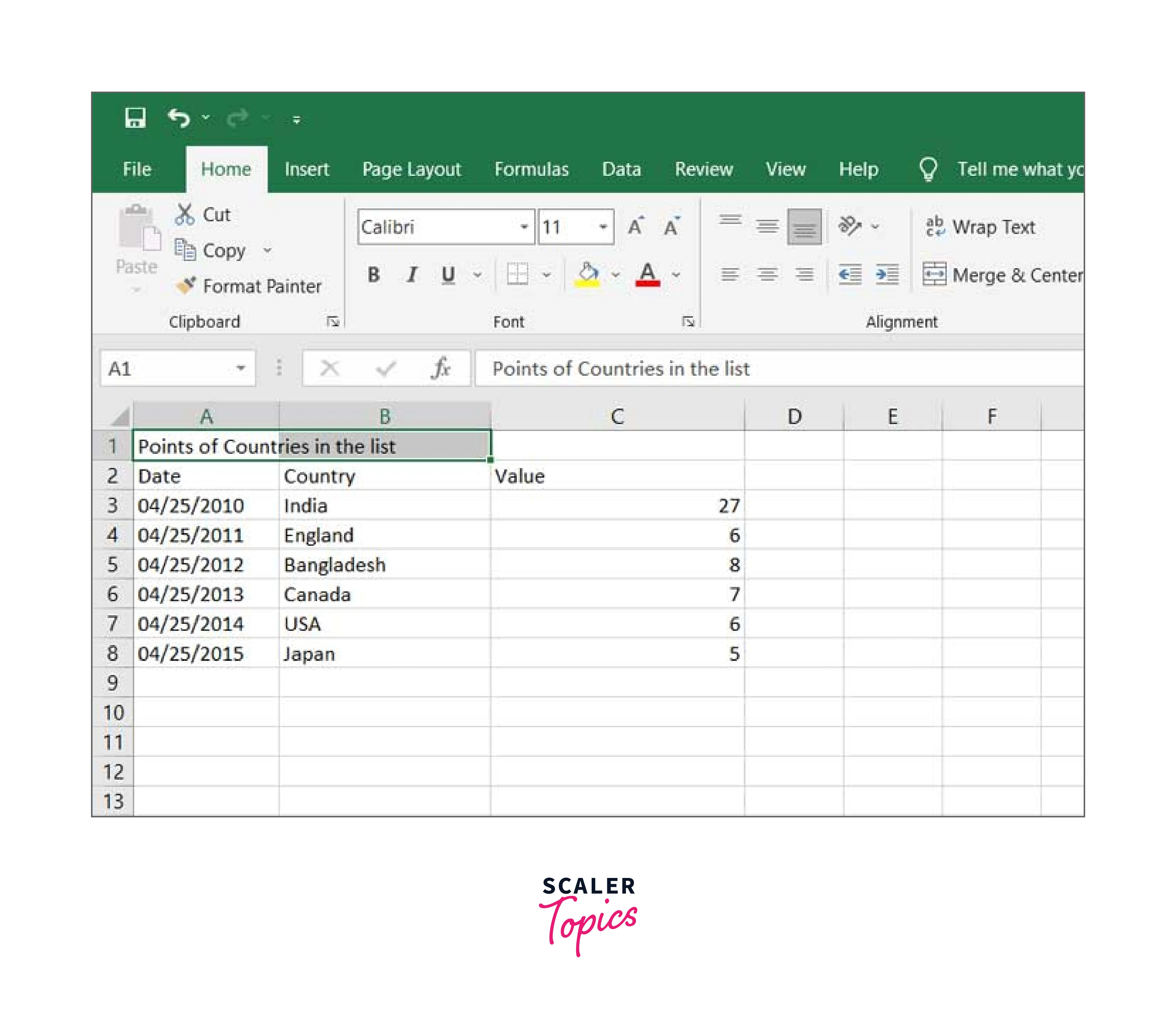Screen dimensions: 1176x1020
Task: Click the Insert Function fx icon
Action: [441, 368]
